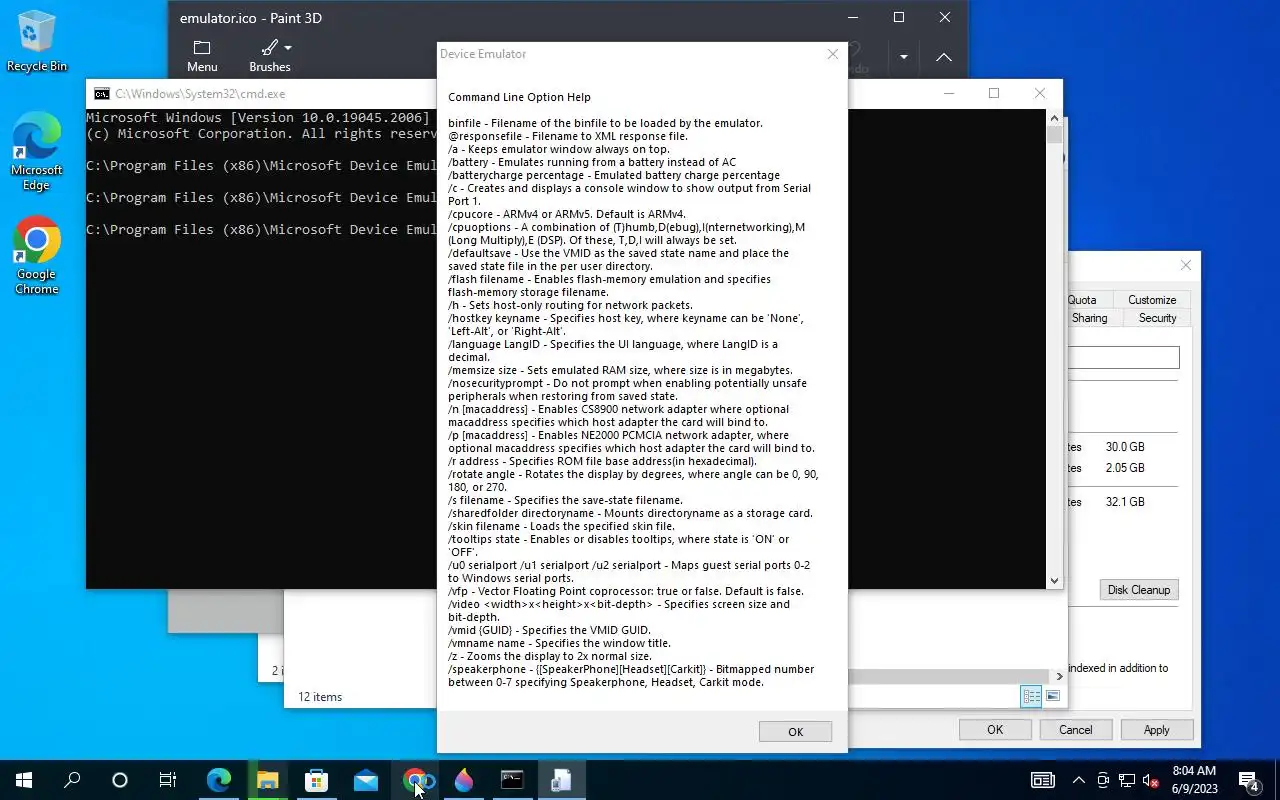Click the '32.1 GB' capacity value
This screenshot has height=800, width=1280.
click(x=1125, y=502)
